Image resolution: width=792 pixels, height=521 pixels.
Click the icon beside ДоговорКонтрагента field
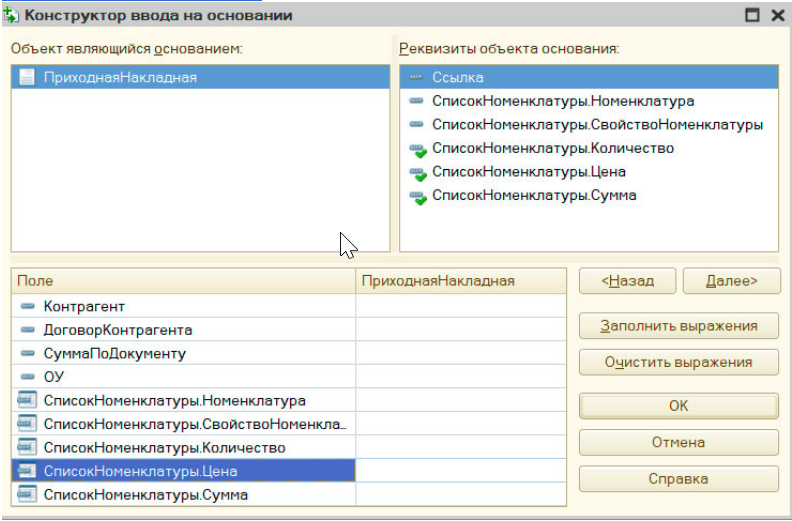pyautogui.click(x=28, y=330)
